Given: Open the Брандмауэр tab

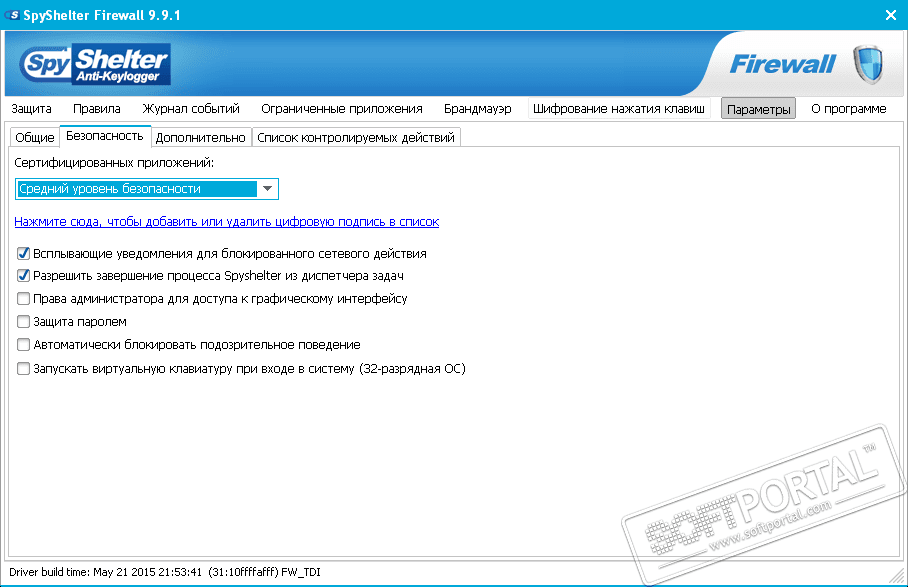Looking at the screenshot, I should coord(478,109).
